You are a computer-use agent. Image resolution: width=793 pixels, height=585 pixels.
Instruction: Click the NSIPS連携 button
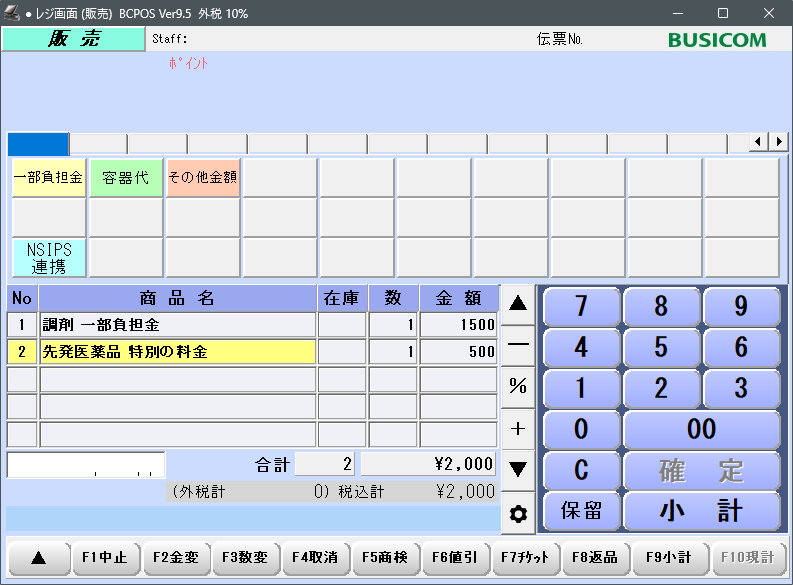[x=49, y=257]
